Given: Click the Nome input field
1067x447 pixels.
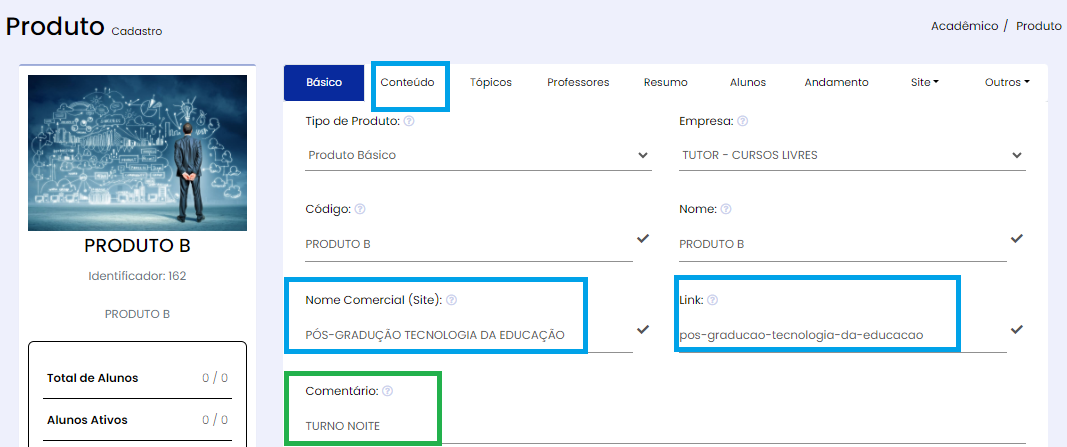Looking at the screenshot, I should pyautogui.click(x=842, y=244).
